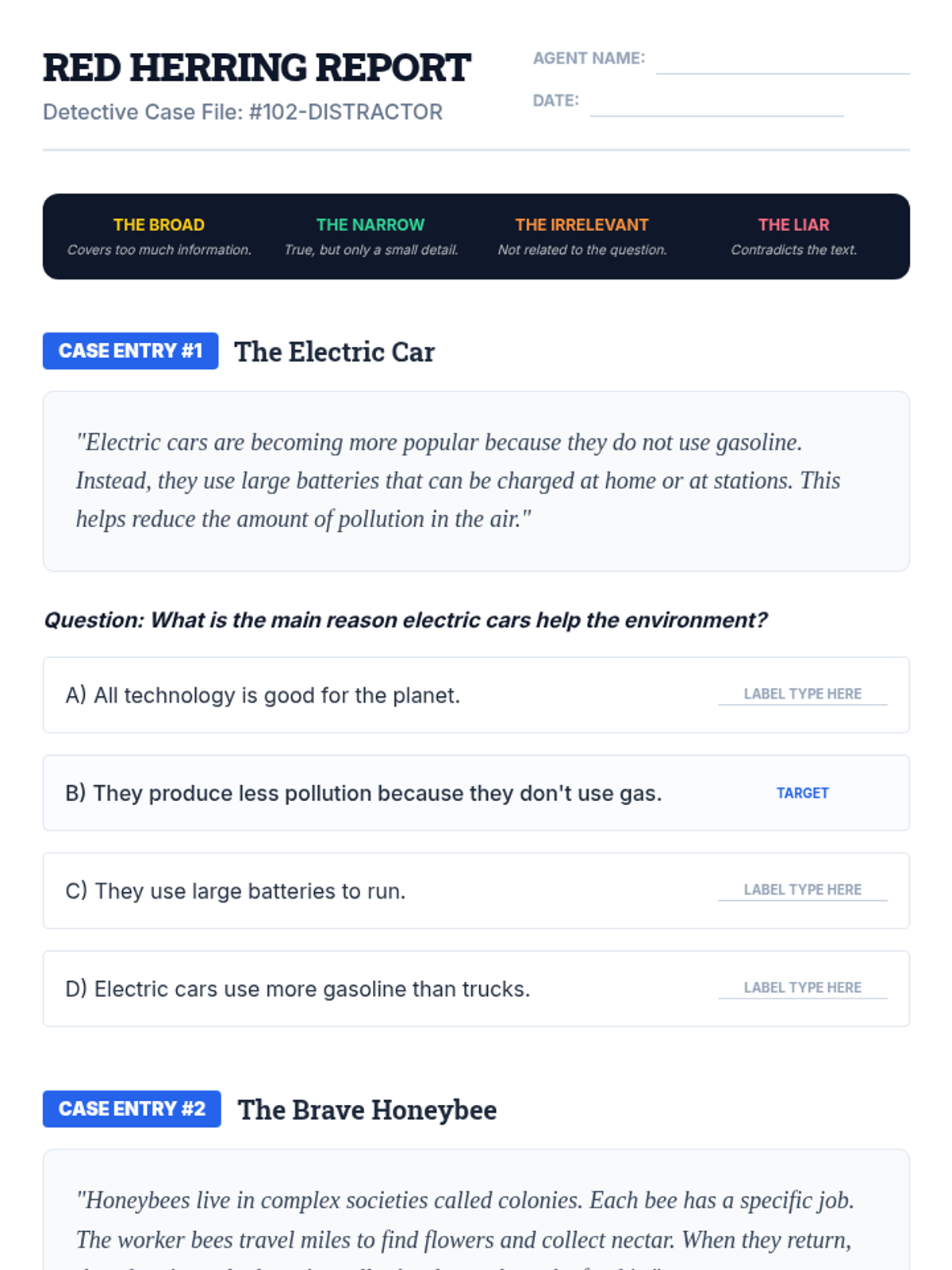This screenshot has height=1270, width=952.
Task: Select answer C about large batteries
Action: [236, 891]
